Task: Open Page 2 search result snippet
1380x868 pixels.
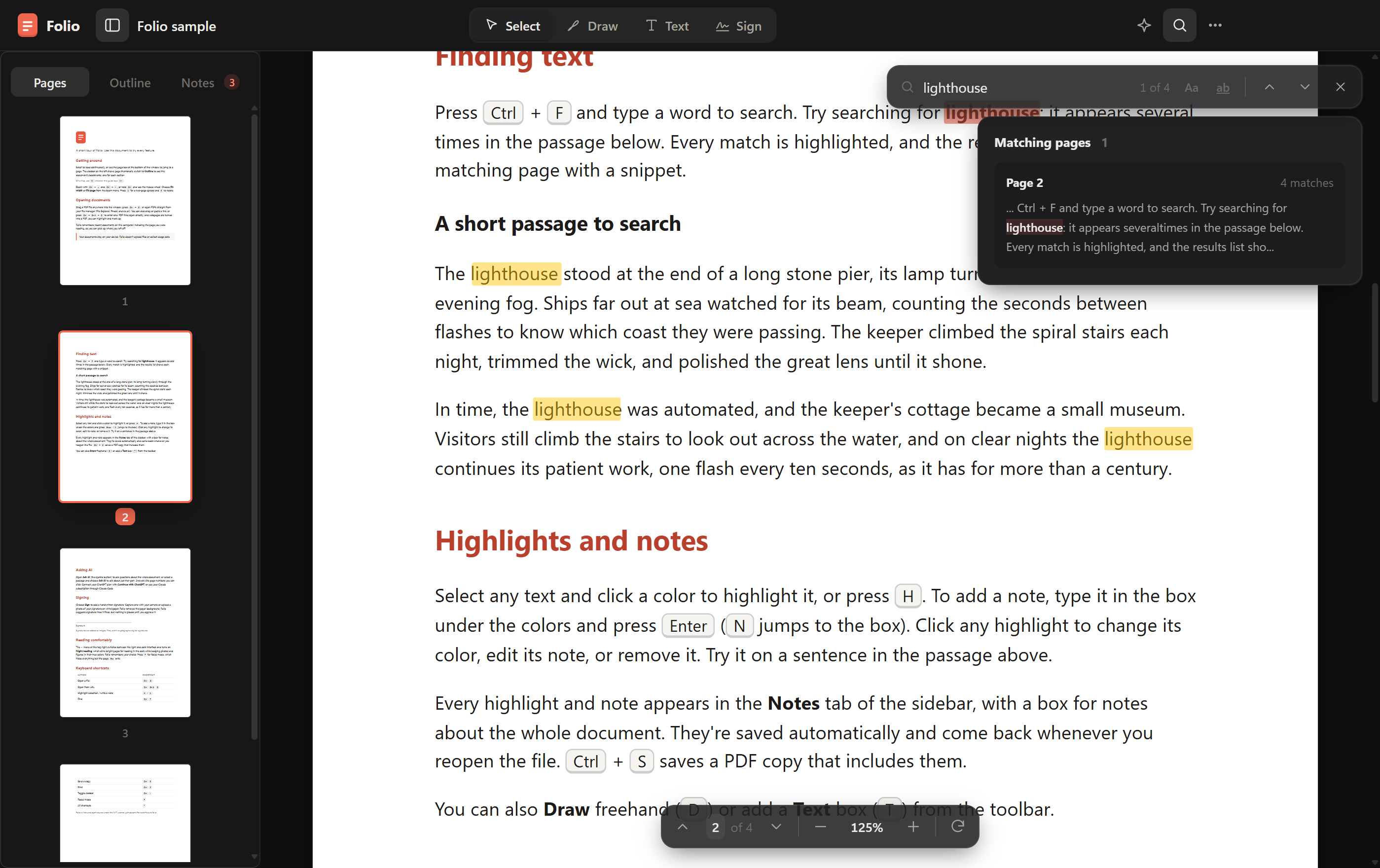Action: click(x=1170, y=216)
